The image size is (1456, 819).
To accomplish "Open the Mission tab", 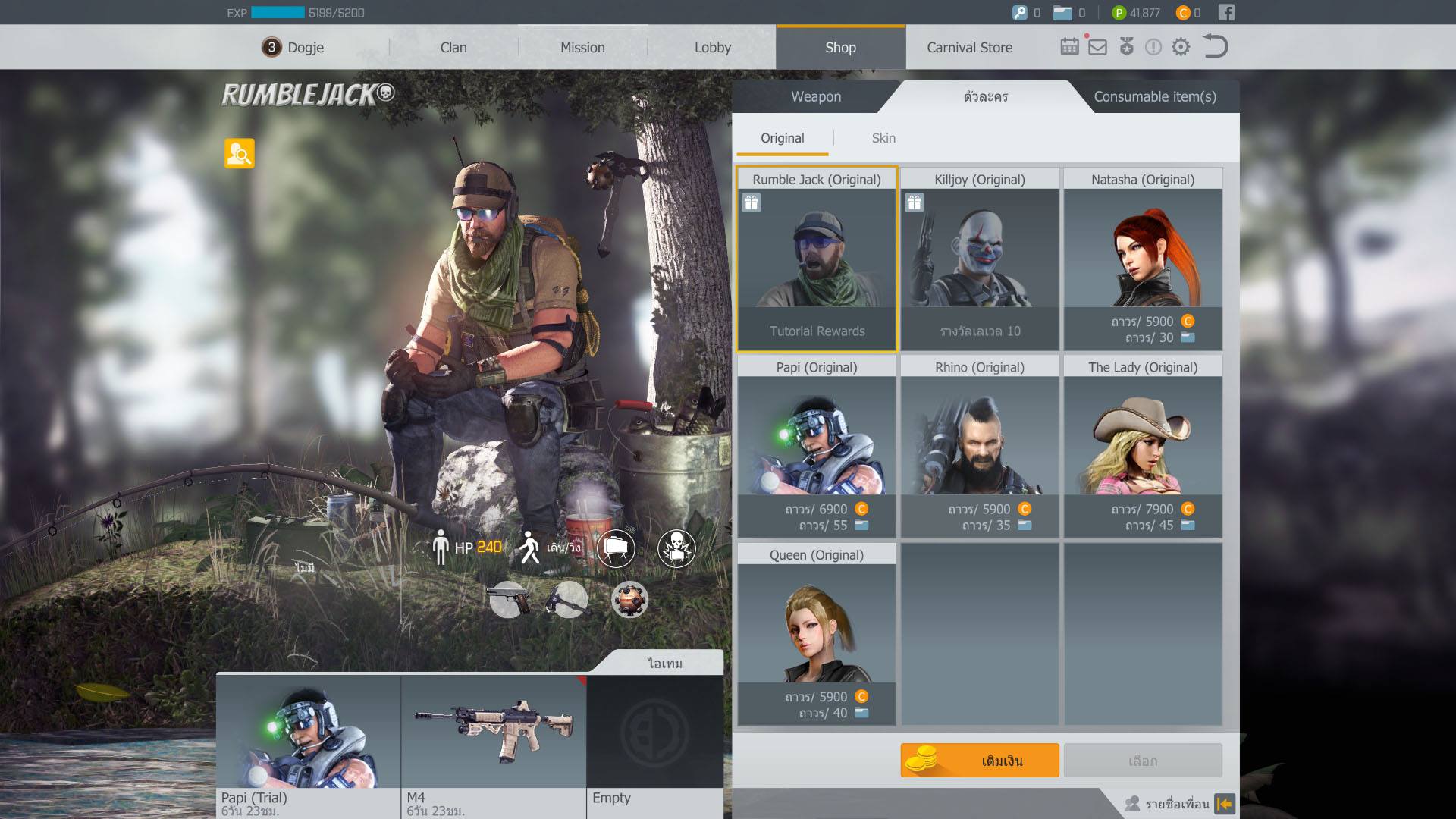I will 582,47.
